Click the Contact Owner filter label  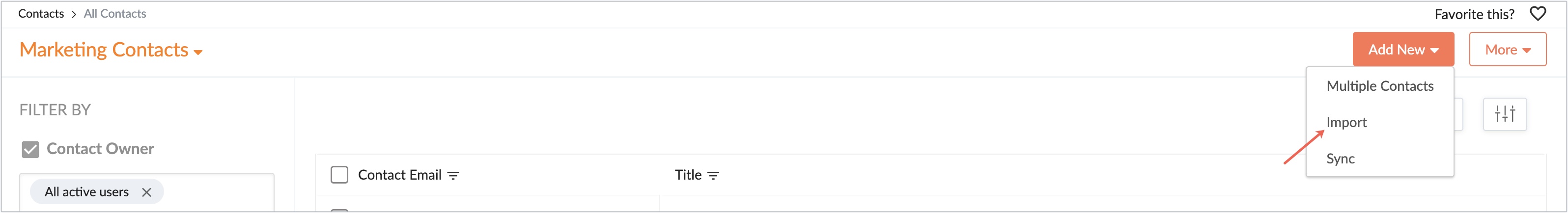click(x=100, y=149)
